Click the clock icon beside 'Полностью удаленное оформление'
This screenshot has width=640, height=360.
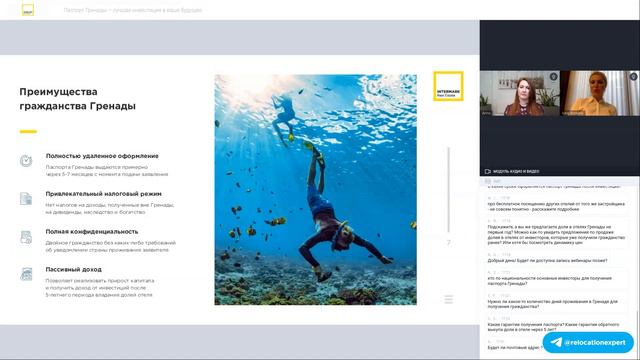pyautogui.click(x=26, y=160)
